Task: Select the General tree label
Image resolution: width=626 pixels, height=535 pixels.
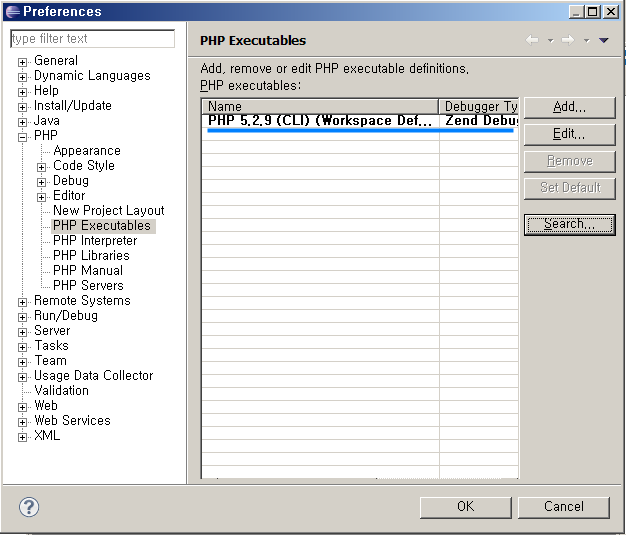Action: [x=56, y=61]
